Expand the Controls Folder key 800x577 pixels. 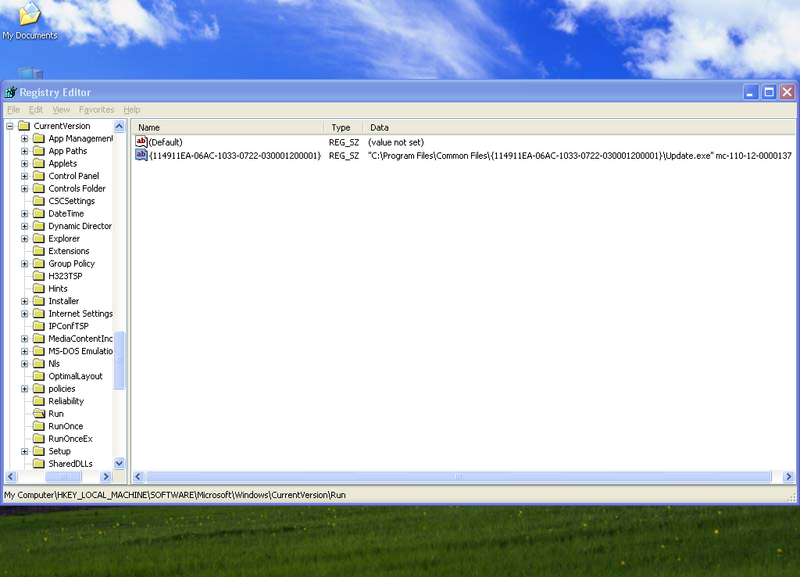coord(24,189)
